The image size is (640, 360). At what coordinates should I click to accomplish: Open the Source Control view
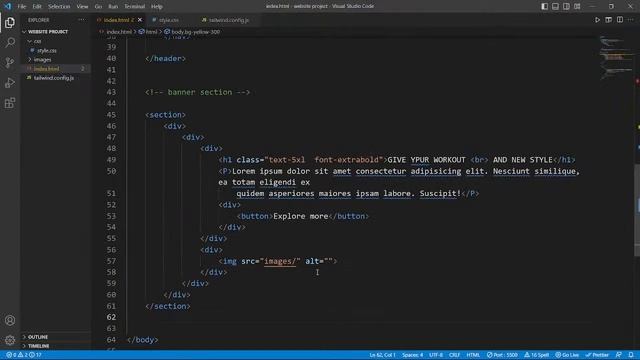pyautogui.click(x=10, y=62)
